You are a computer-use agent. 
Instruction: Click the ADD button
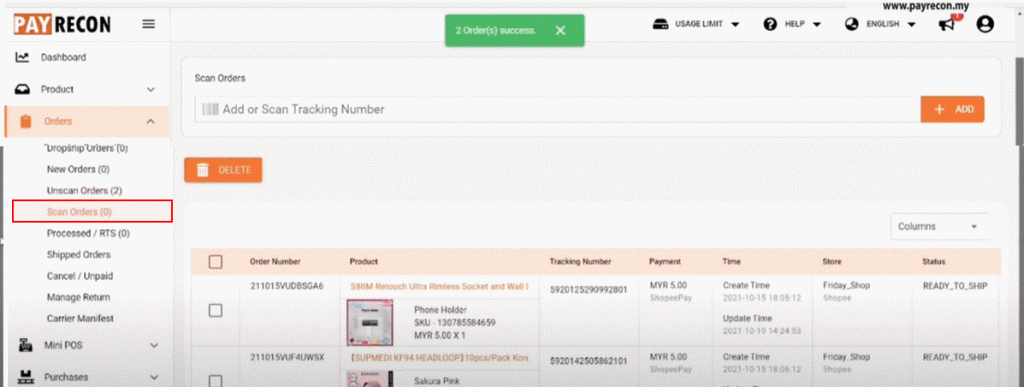point(952,110)
